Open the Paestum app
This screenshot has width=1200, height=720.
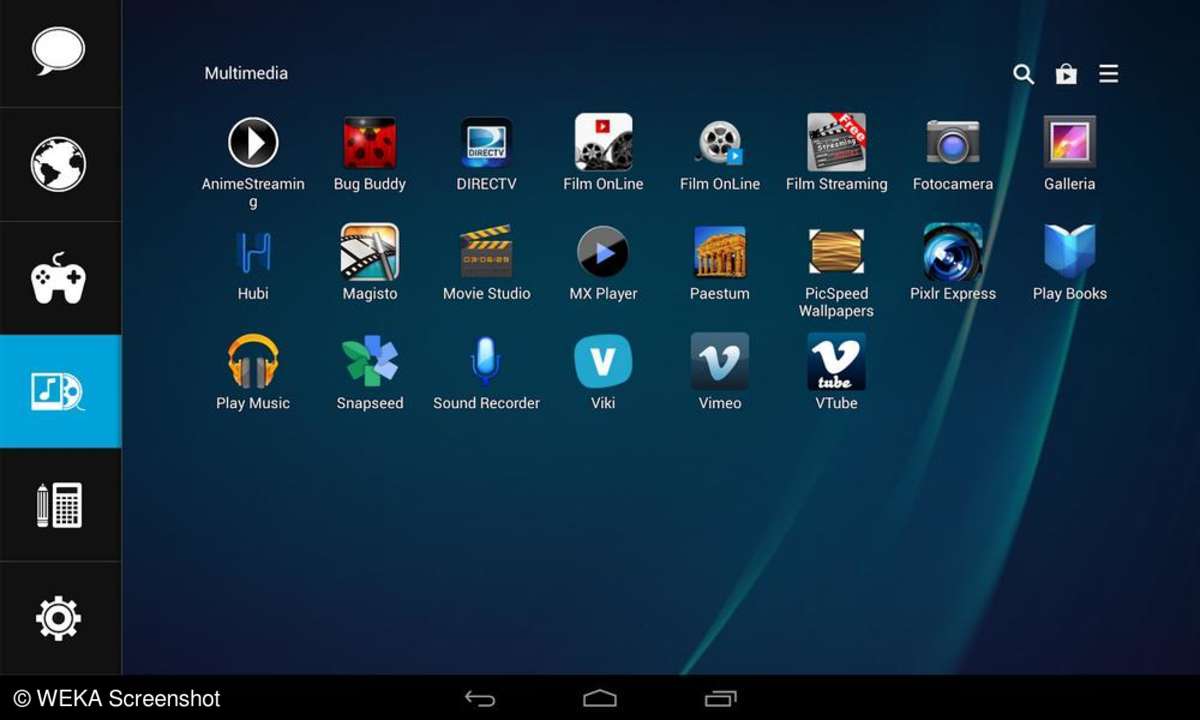click(x=720, y=252)
